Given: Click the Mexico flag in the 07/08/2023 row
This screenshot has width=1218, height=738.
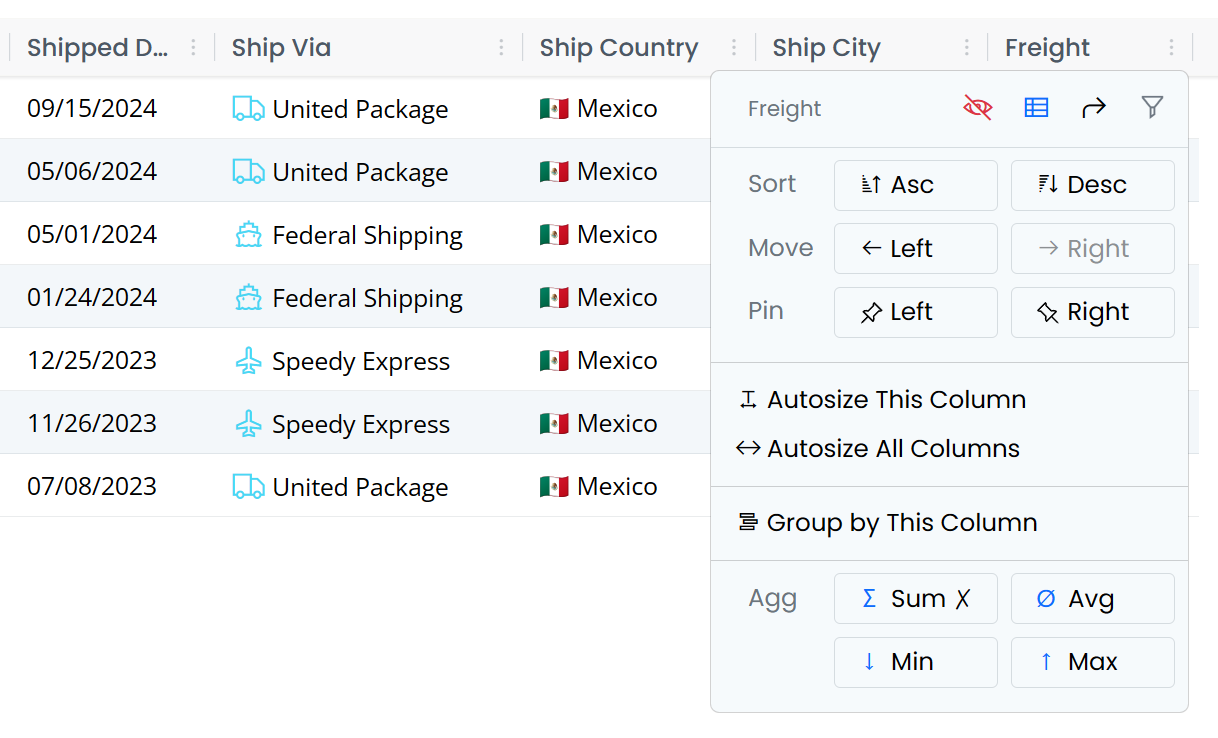Looking at the screenshot, I should tap(554, 487).
